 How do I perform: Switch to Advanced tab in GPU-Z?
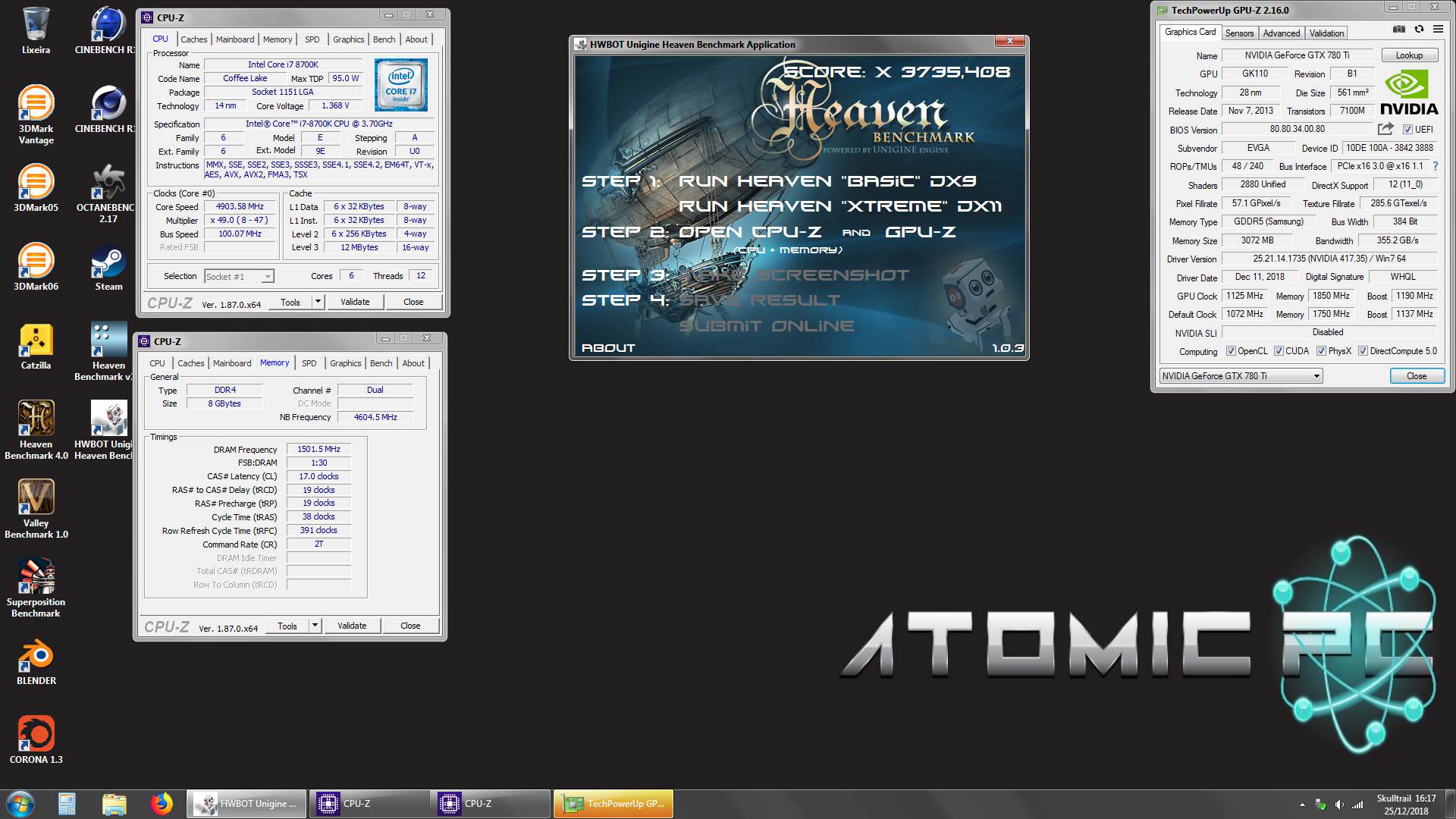1282,33
